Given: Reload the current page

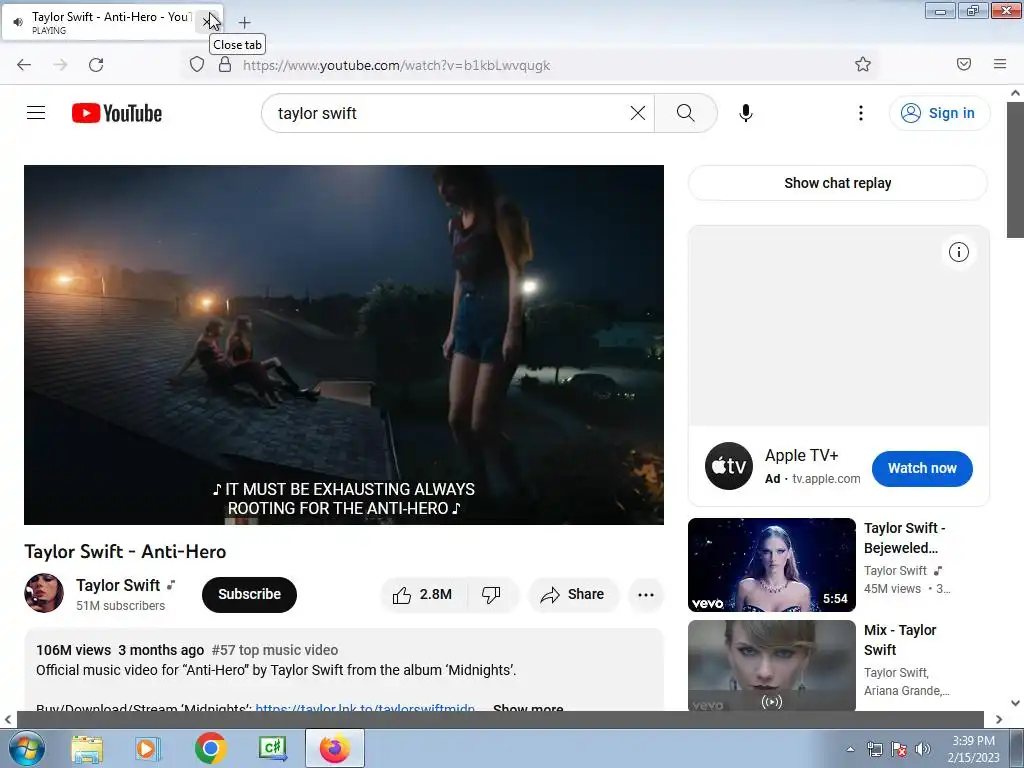Looking at the screenshot, I should 96,65.
